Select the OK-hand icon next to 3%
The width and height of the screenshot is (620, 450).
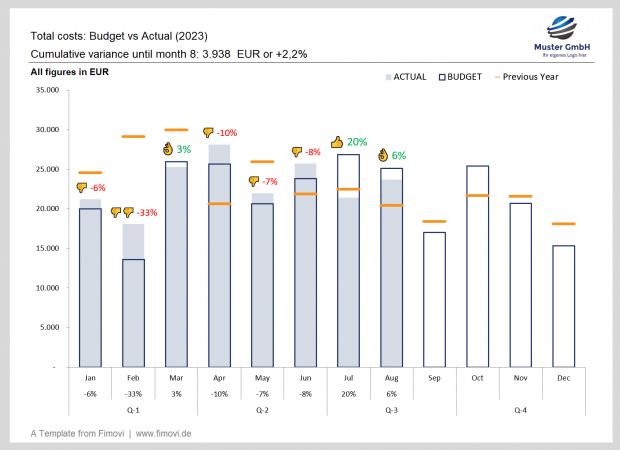tap(168, 149)
